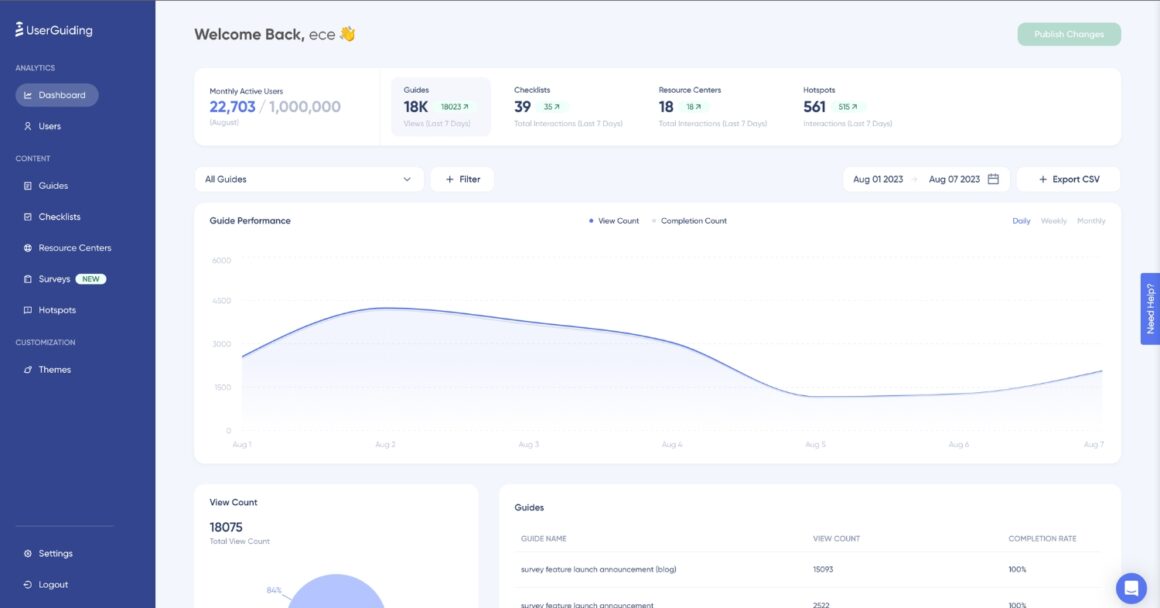1160x608 pixels.
Task: Select the Checklists stats card
Action: 568,107
